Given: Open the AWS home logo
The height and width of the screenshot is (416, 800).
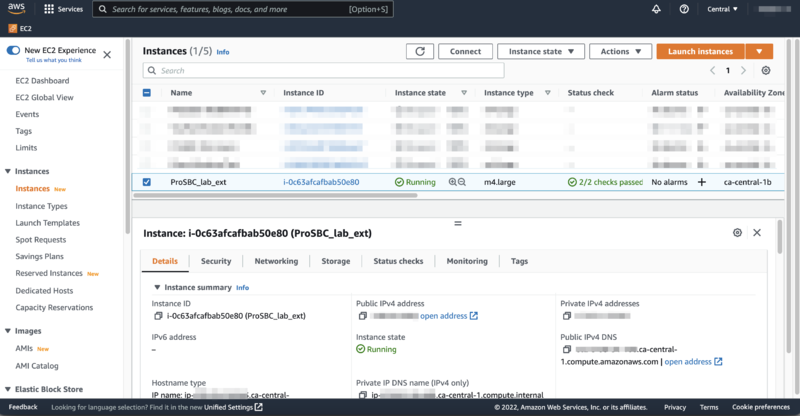Looking at the screenshot, I should click(x=16, y=8).
